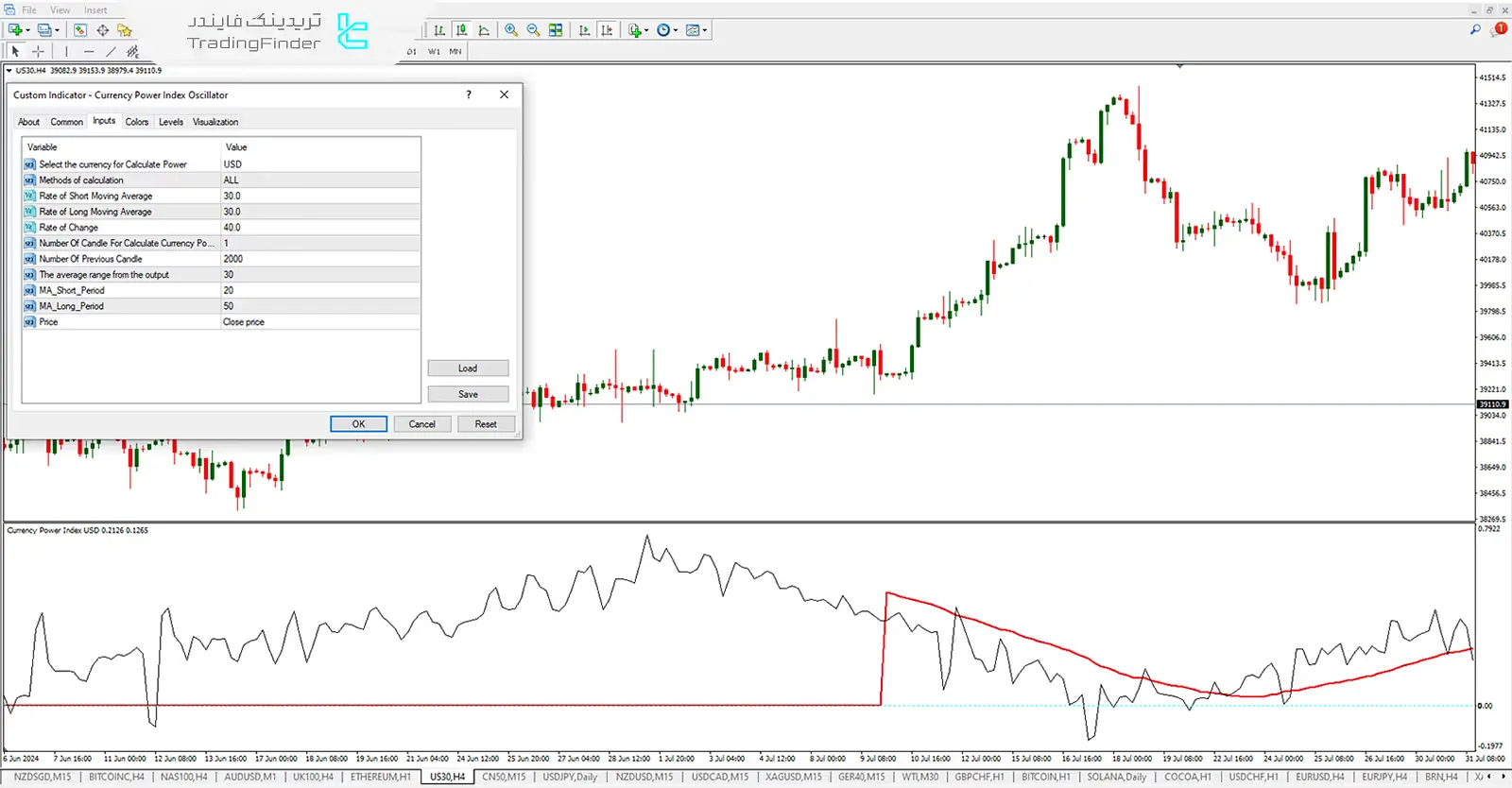Toggle Candlestick chart type button
This screenshot has width=1512, height=788.
[461, 30]
